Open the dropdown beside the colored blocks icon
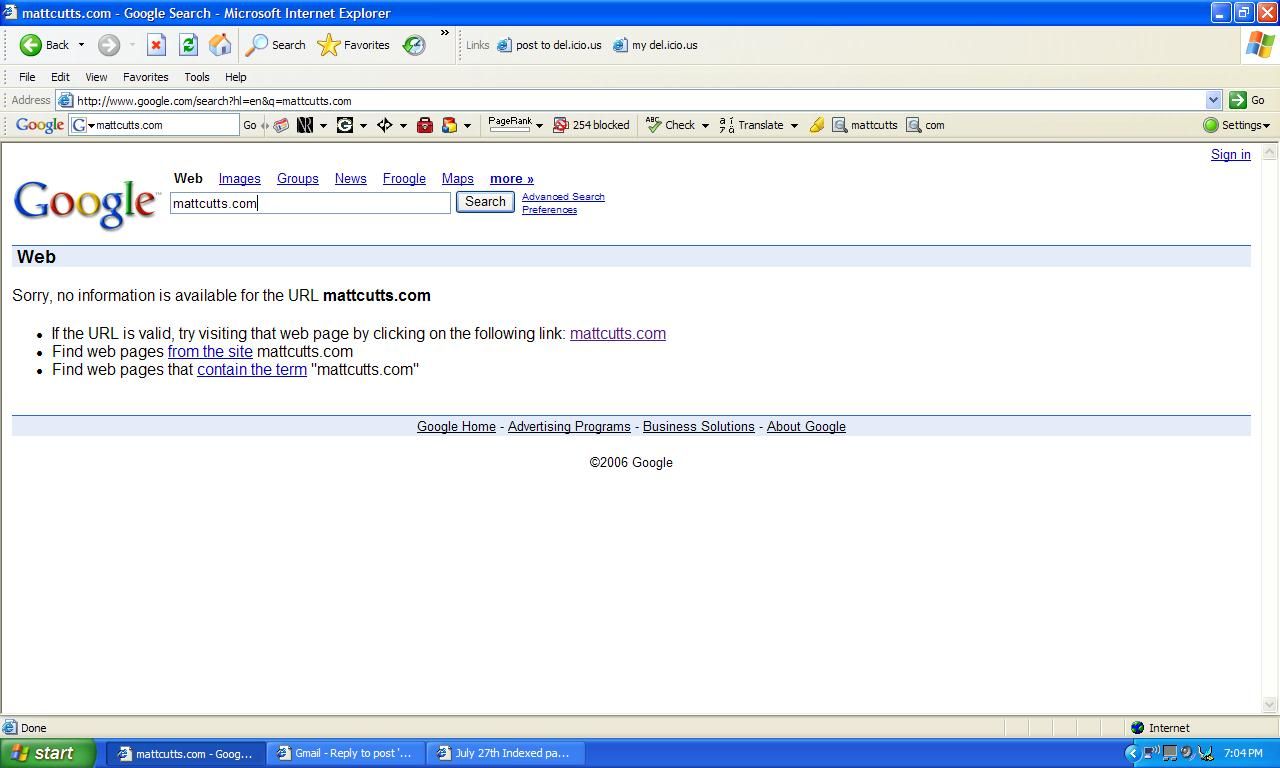 [x=467, y=126]
